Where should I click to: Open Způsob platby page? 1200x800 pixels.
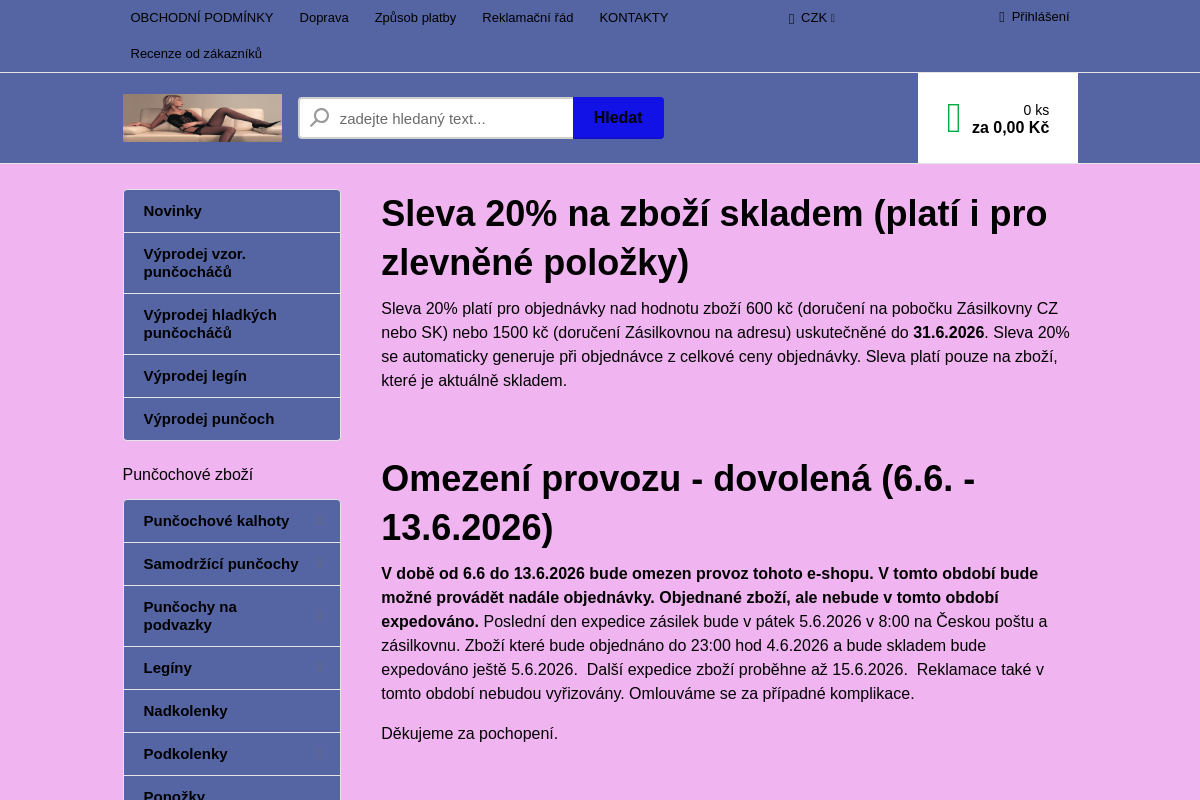415,18
